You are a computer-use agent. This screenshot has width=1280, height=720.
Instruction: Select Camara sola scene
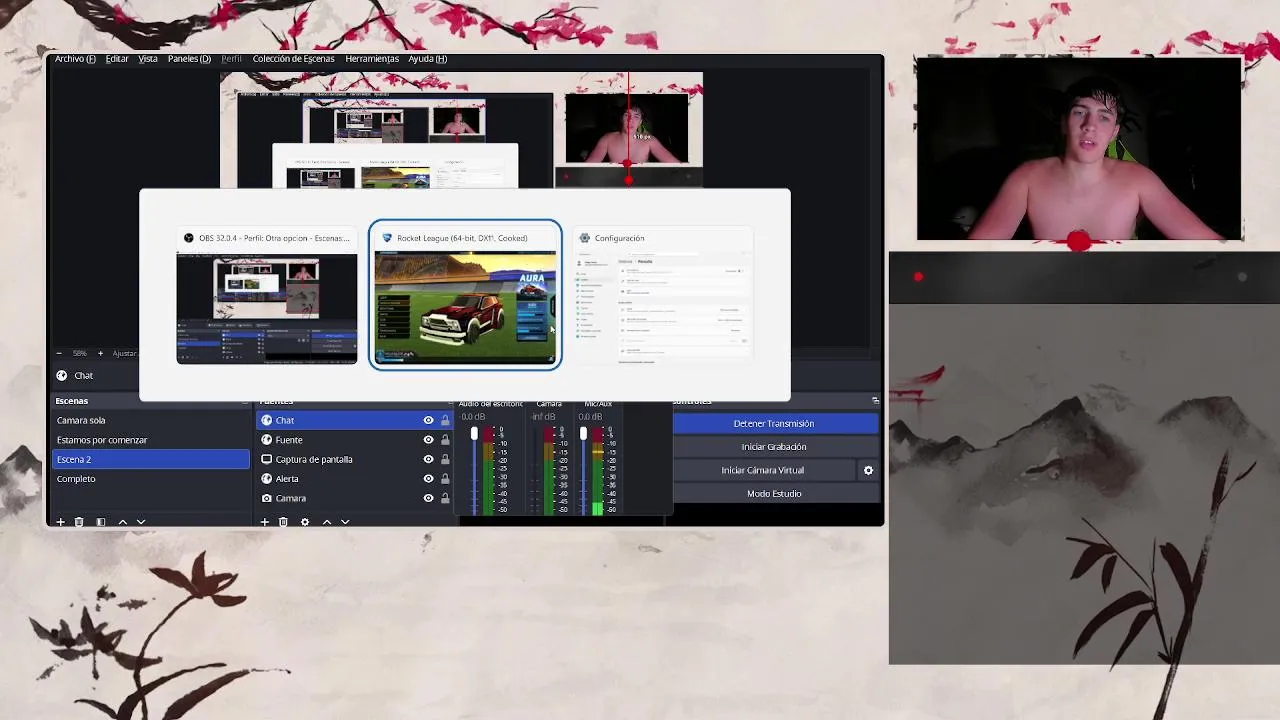[x=151, y=421]
